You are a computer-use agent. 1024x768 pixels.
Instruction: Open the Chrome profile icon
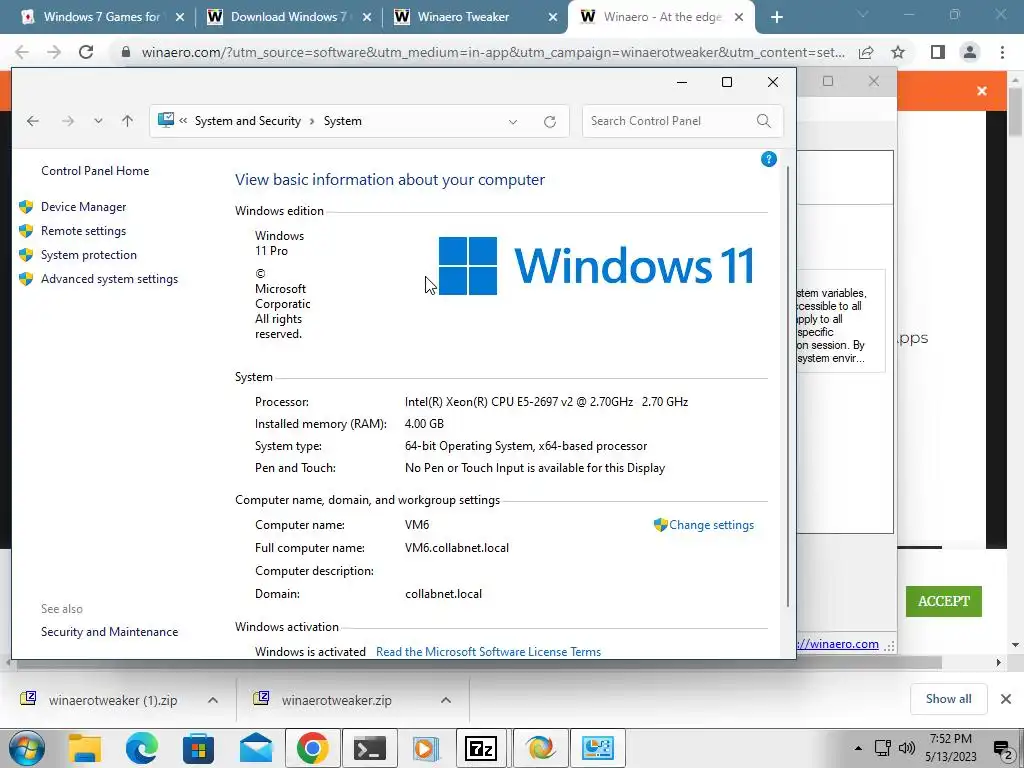pos(970,52)
